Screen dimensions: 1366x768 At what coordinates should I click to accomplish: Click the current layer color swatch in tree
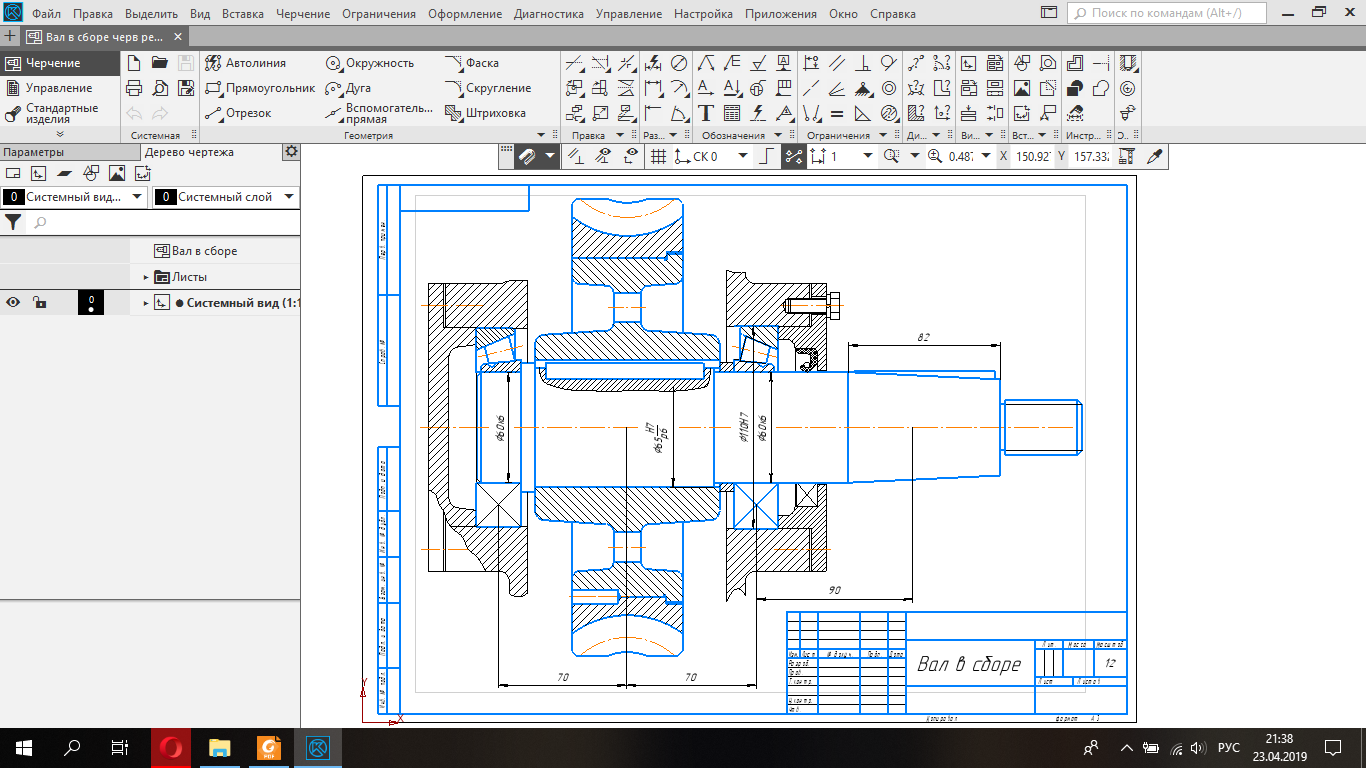coord(91,303)
